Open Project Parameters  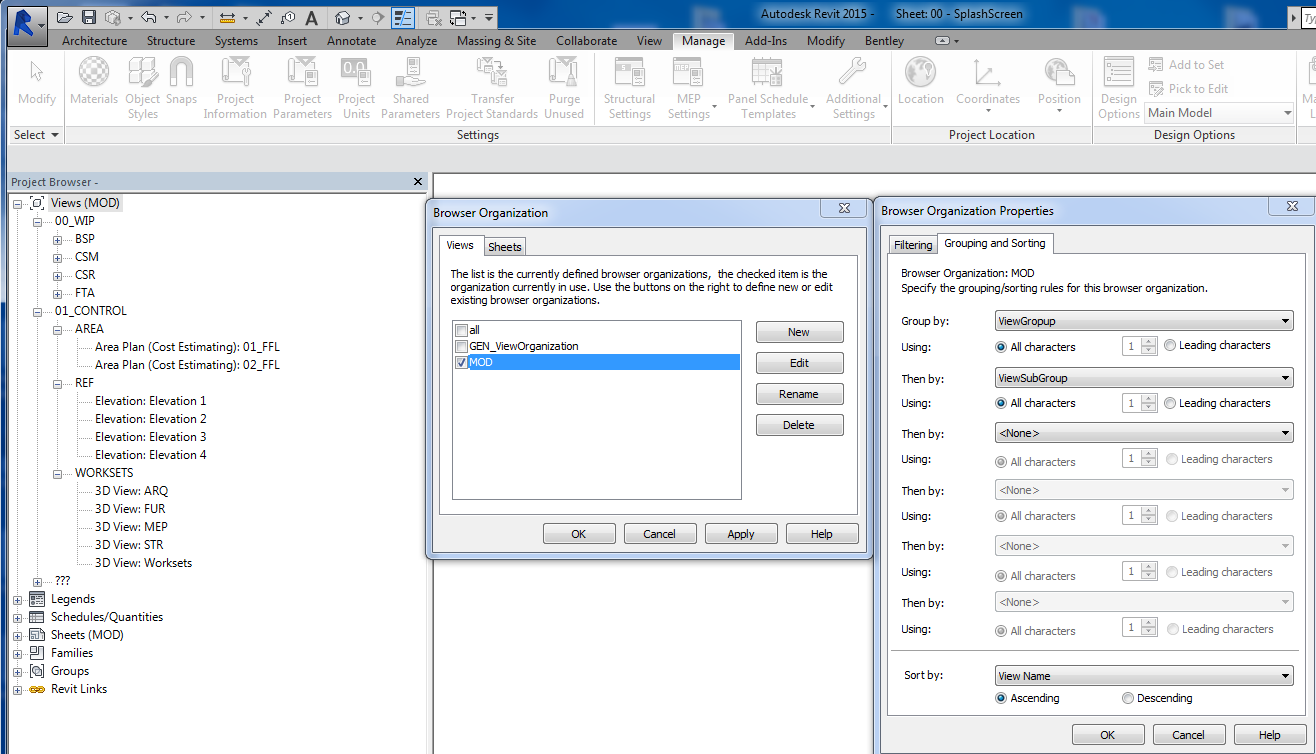pyautogui.click(x=302, y=88)
